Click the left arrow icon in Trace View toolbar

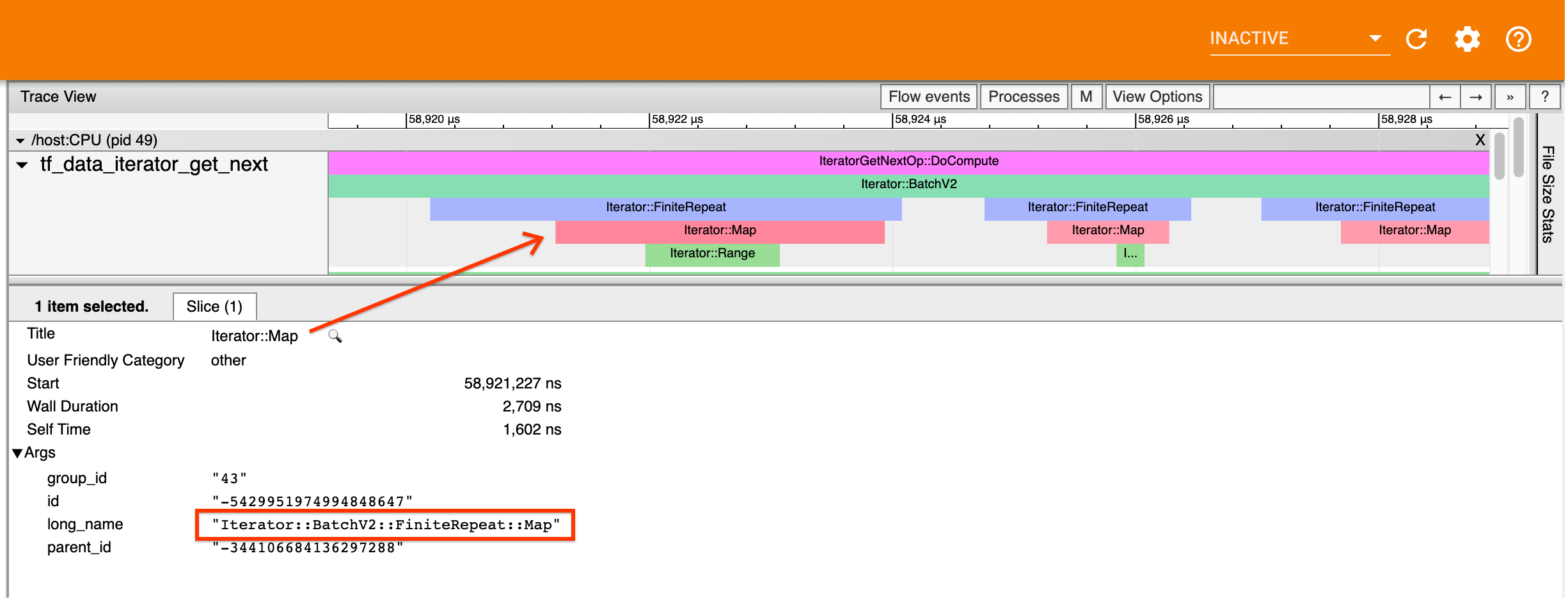1445,97
